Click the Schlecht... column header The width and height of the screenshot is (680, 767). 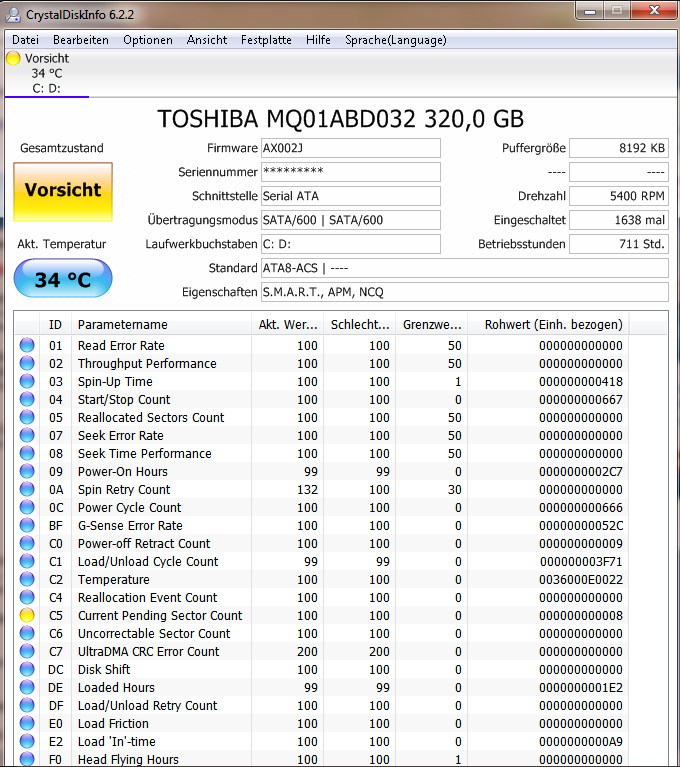360,324
